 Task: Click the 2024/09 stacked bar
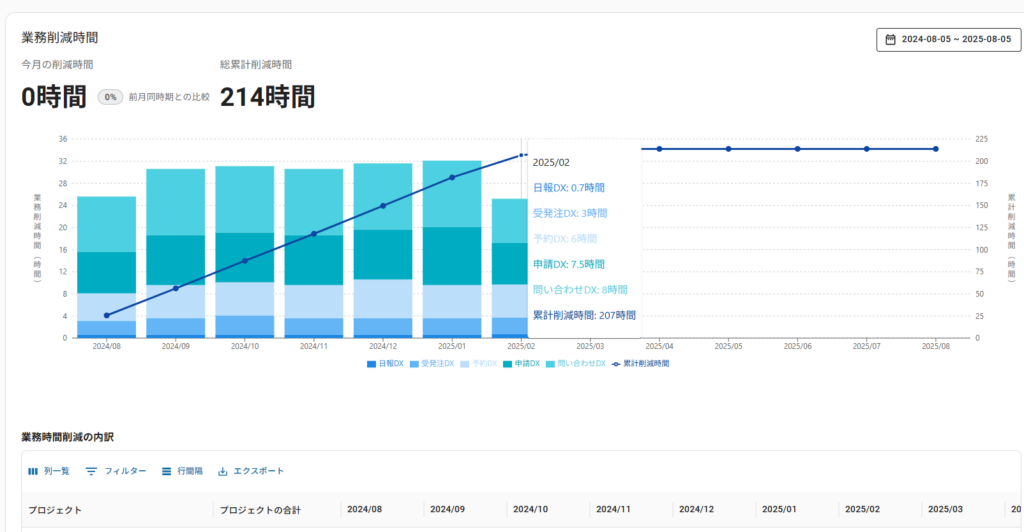(176, 253)
